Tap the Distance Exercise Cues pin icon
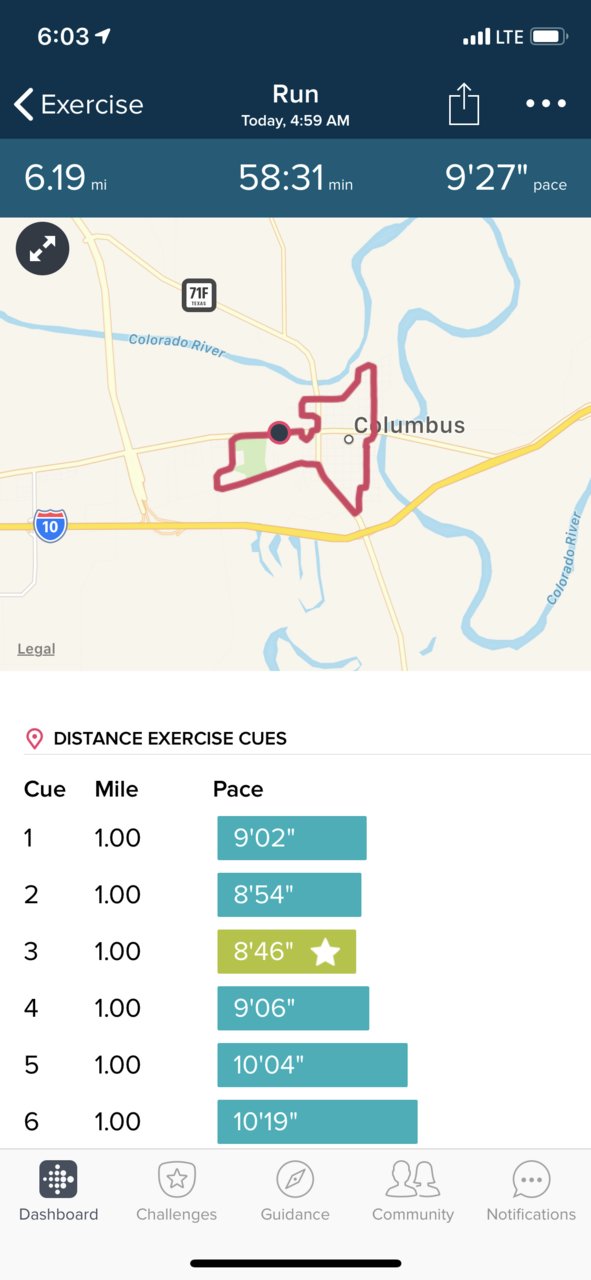Viewport: 591px width, 1280px height. (x=34, y=739)
